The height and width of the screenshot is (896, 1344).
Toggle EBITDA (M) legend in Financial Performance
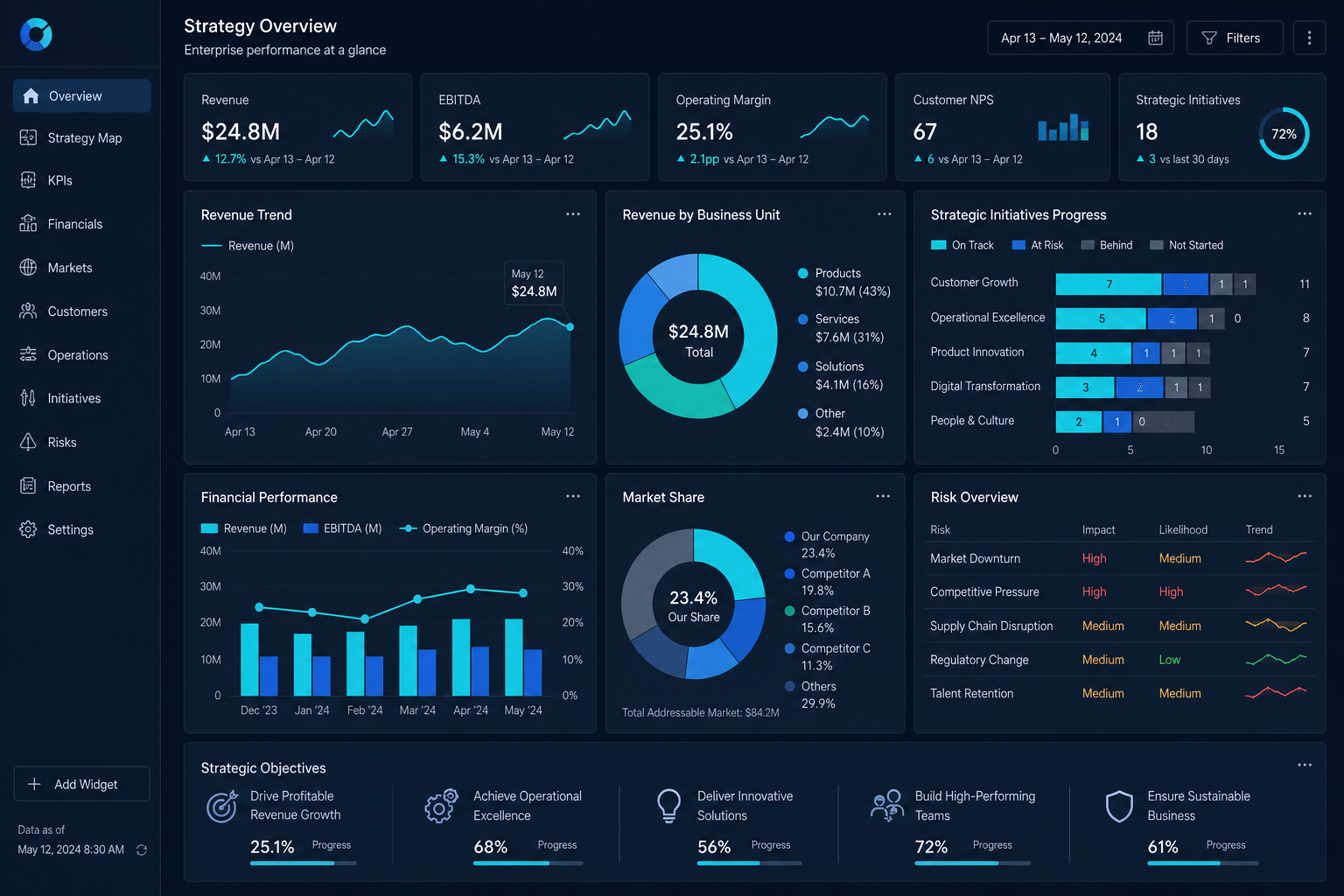[342, 528]
